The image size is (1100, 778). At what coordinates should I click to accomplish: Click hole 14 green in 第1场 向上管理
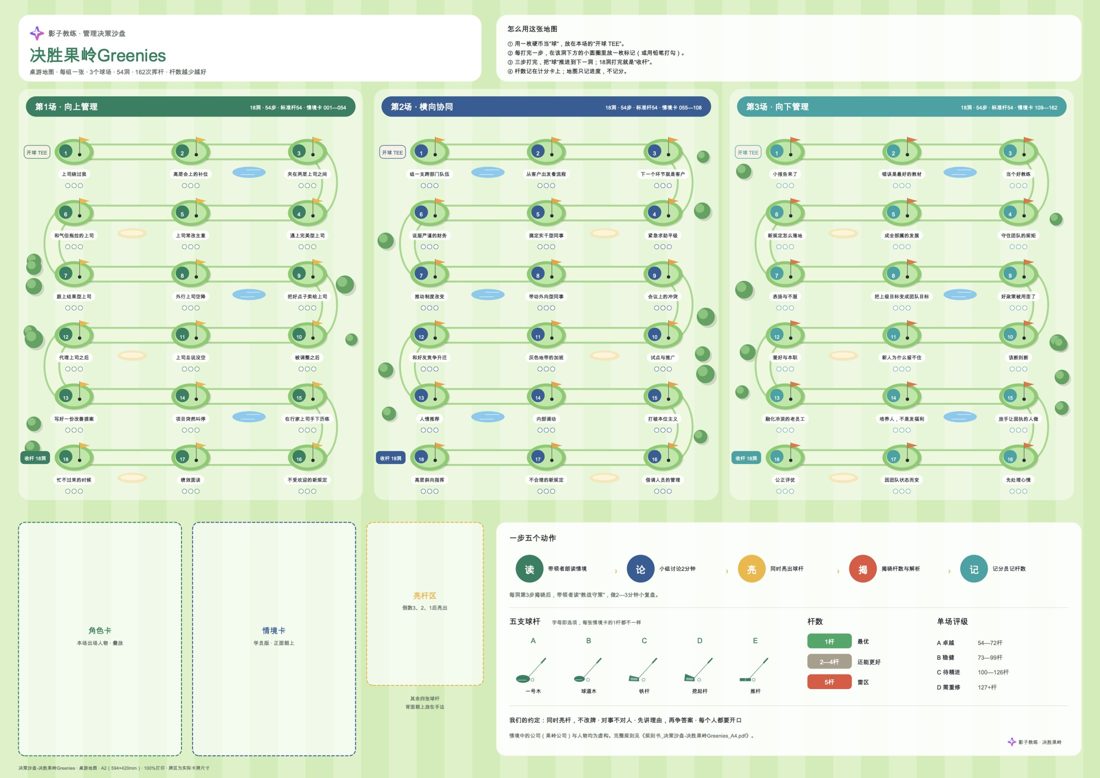(x=190, y=396)
